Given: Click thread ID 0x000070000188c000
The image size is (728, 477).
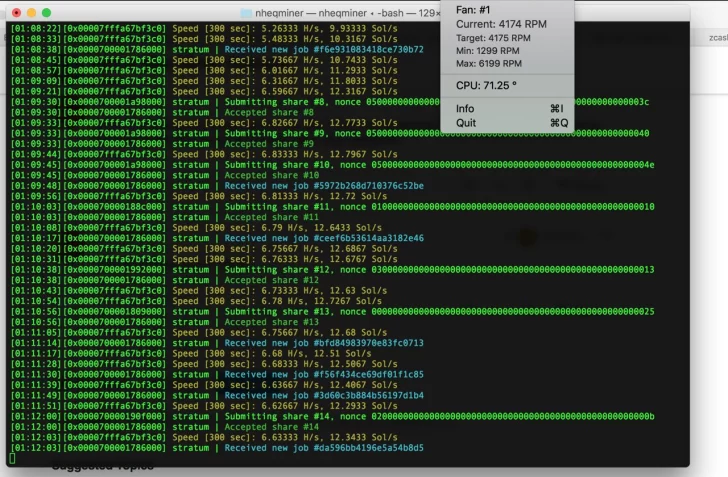Looking at the screenshot, I should tap(114, 207).
